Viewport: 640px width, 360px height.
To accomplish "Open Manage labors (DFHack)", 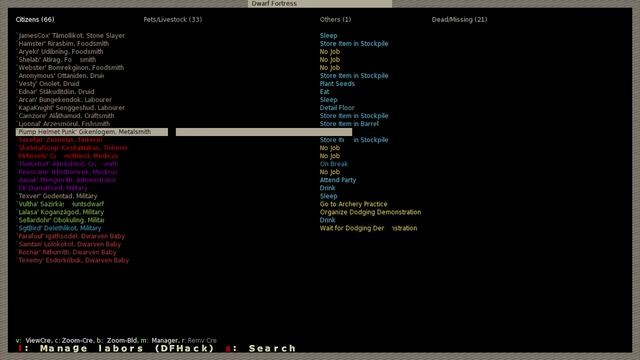I will 116,349.
